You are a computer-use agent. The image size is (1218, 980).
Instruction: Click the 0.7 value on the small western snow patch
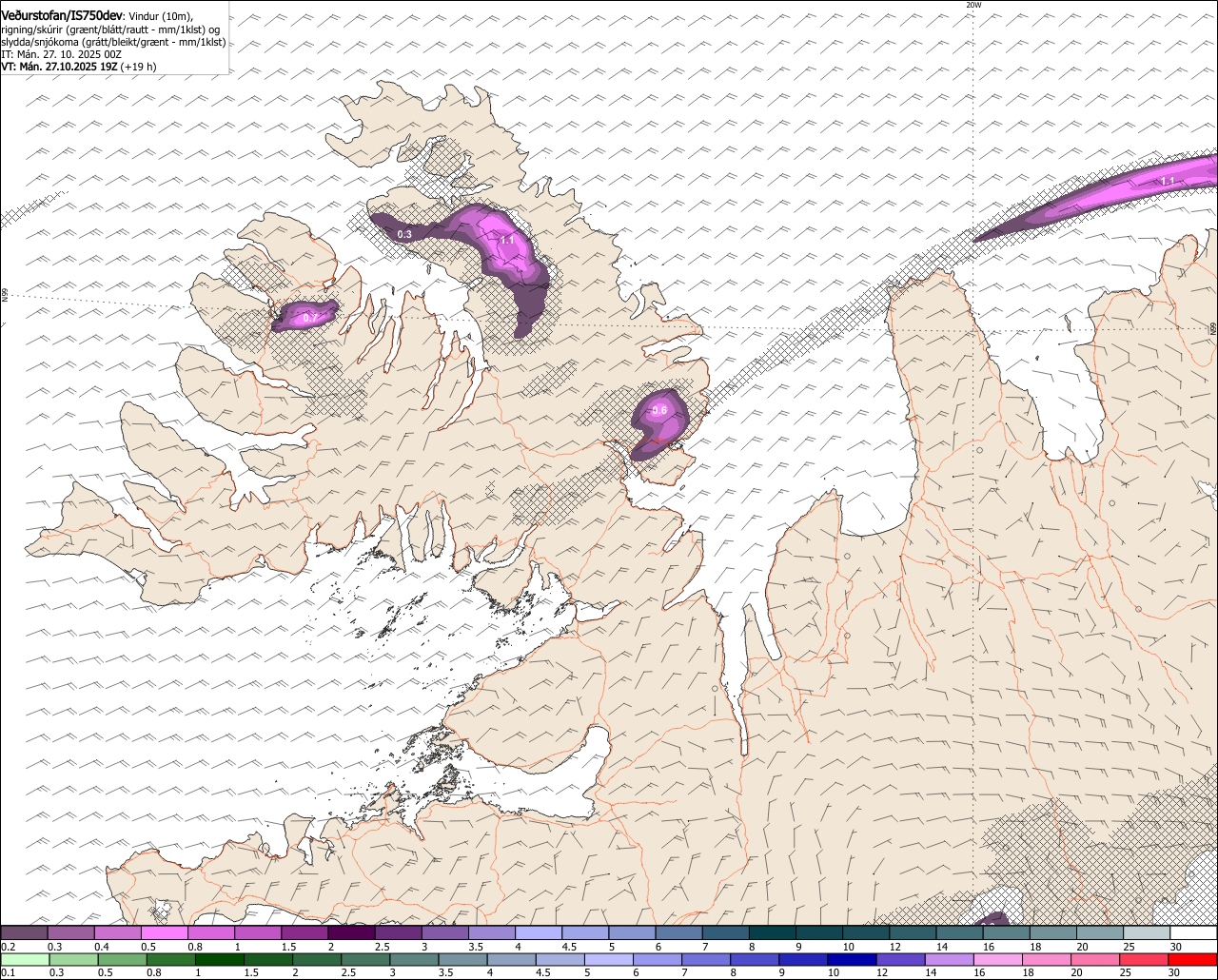[309, 319]
